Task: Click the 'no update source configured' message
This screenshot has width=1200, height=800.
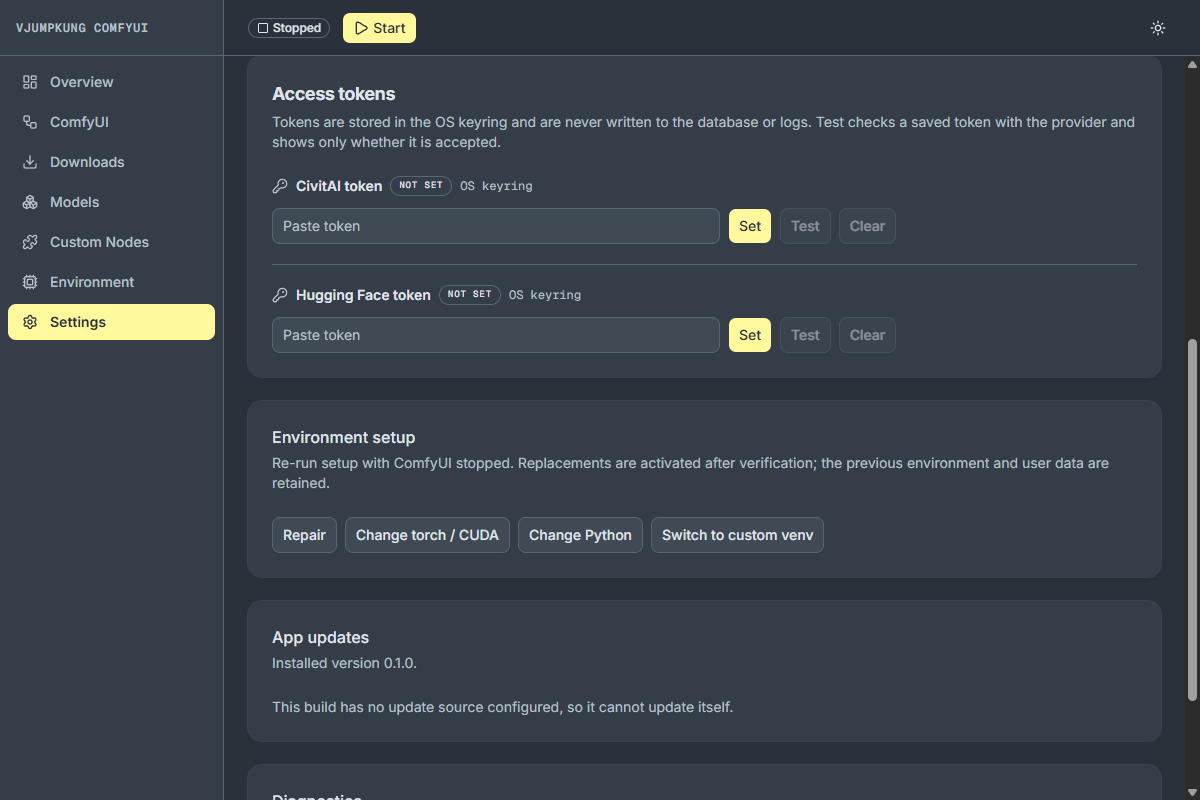Action: coord(503,707)
